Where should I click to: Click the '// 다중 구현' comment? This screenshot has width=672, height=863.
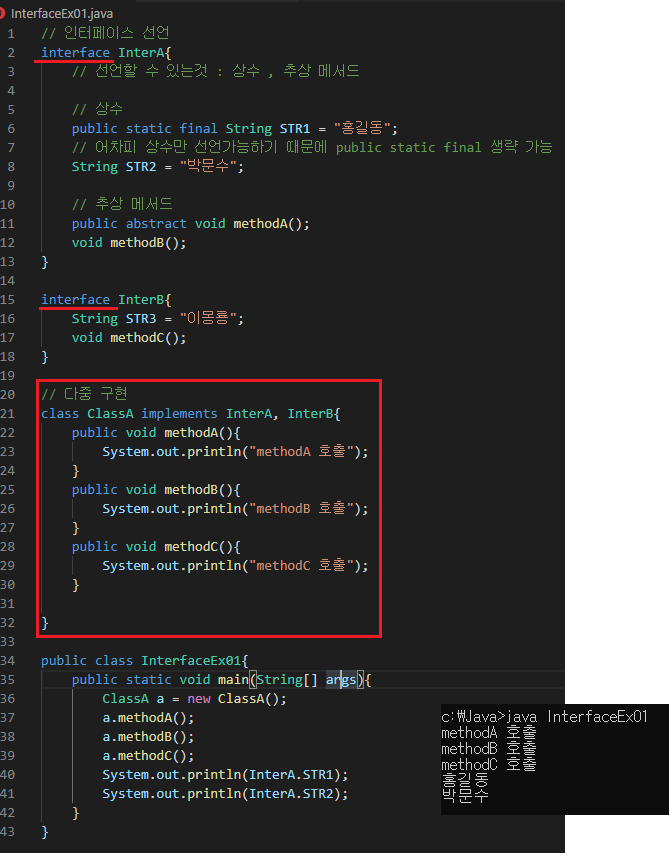(85, 394)
